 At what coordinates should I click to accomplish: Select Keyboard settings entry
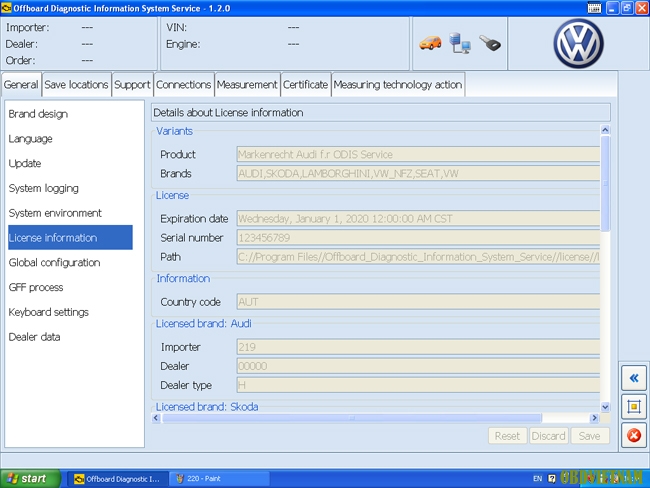pos(70,312)
